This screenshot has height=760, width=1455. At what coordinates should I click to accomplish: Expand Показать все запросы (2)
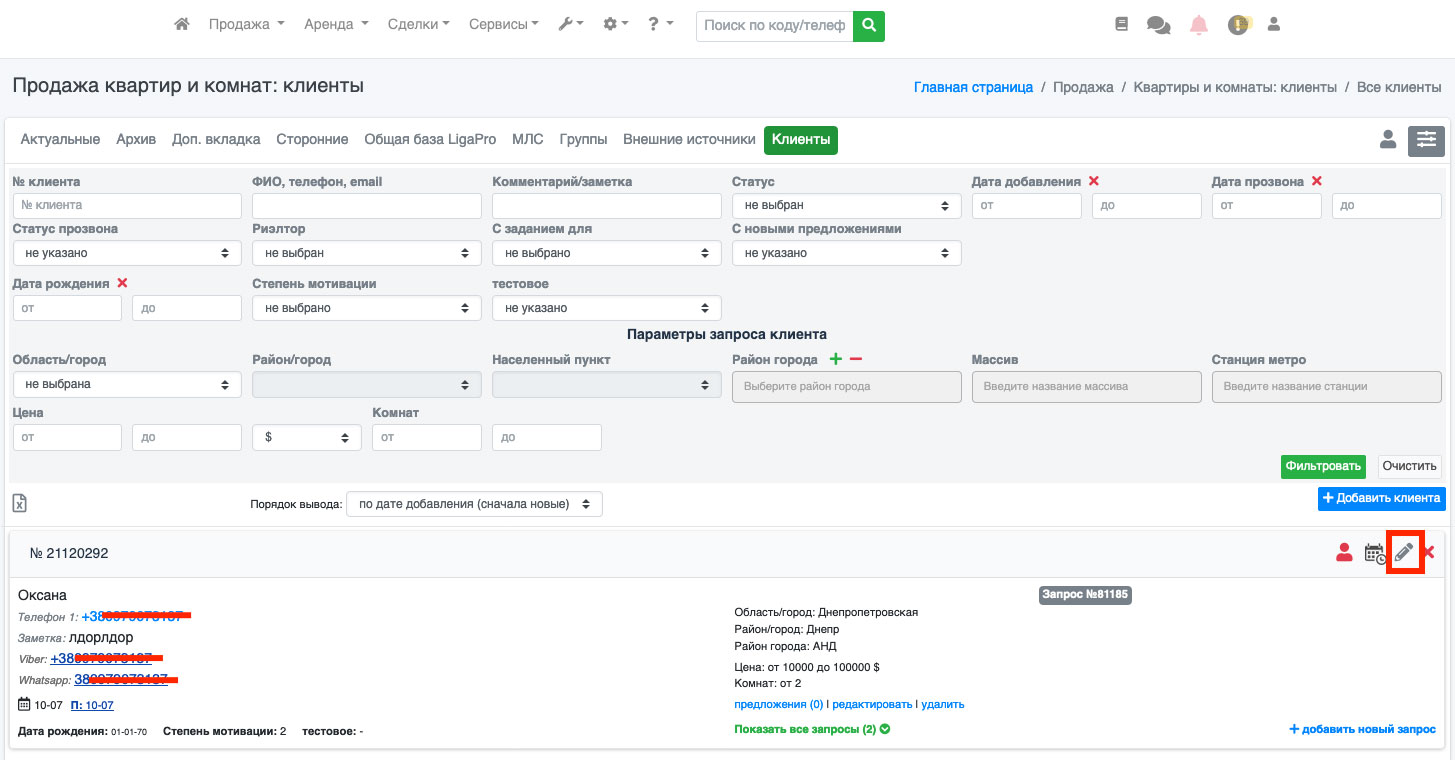[812, 729]
